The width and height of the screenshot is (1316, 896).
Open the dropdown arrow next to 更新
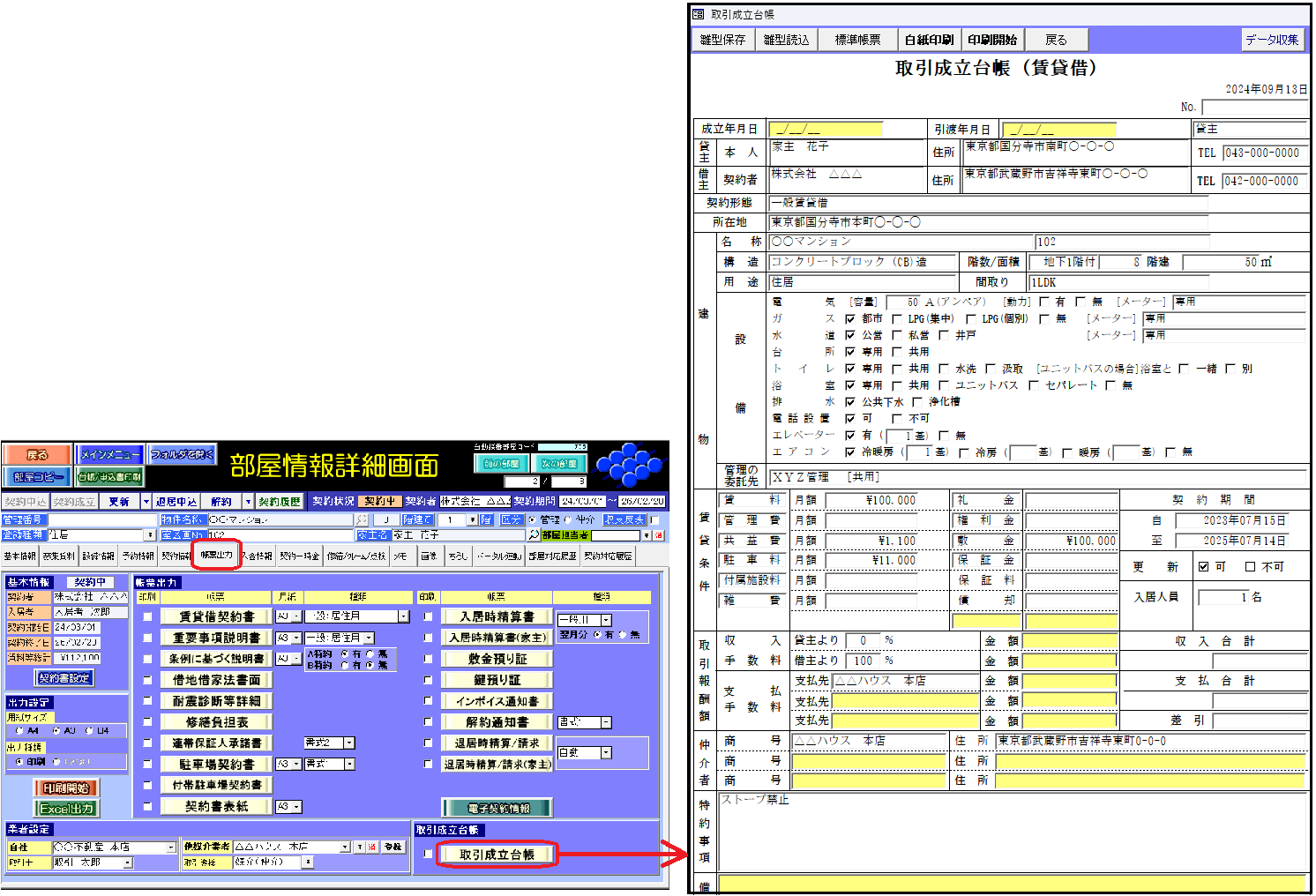coord(146,502)
